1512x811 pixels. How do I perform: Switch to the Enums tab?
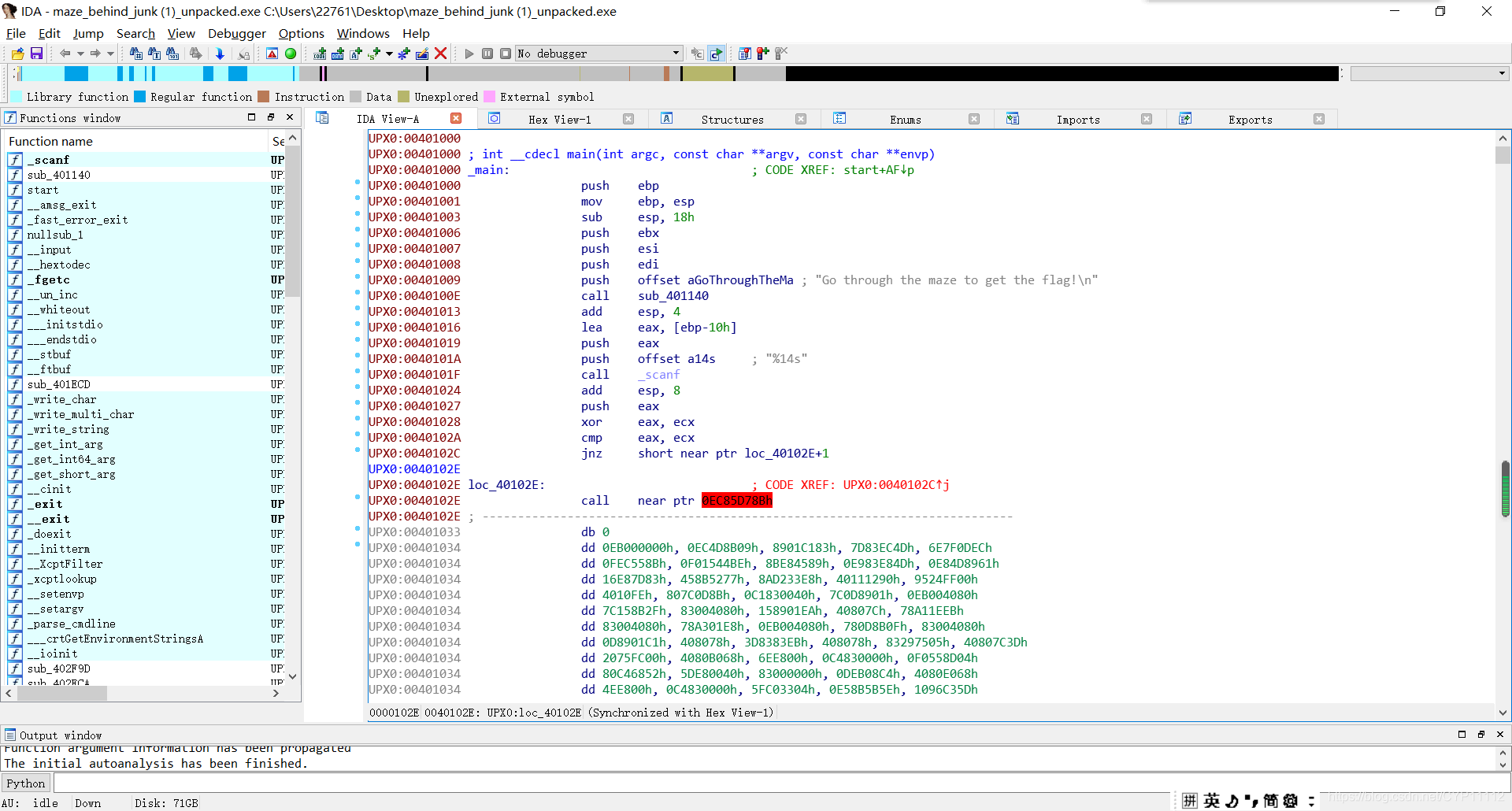click(x=906, y=120)
